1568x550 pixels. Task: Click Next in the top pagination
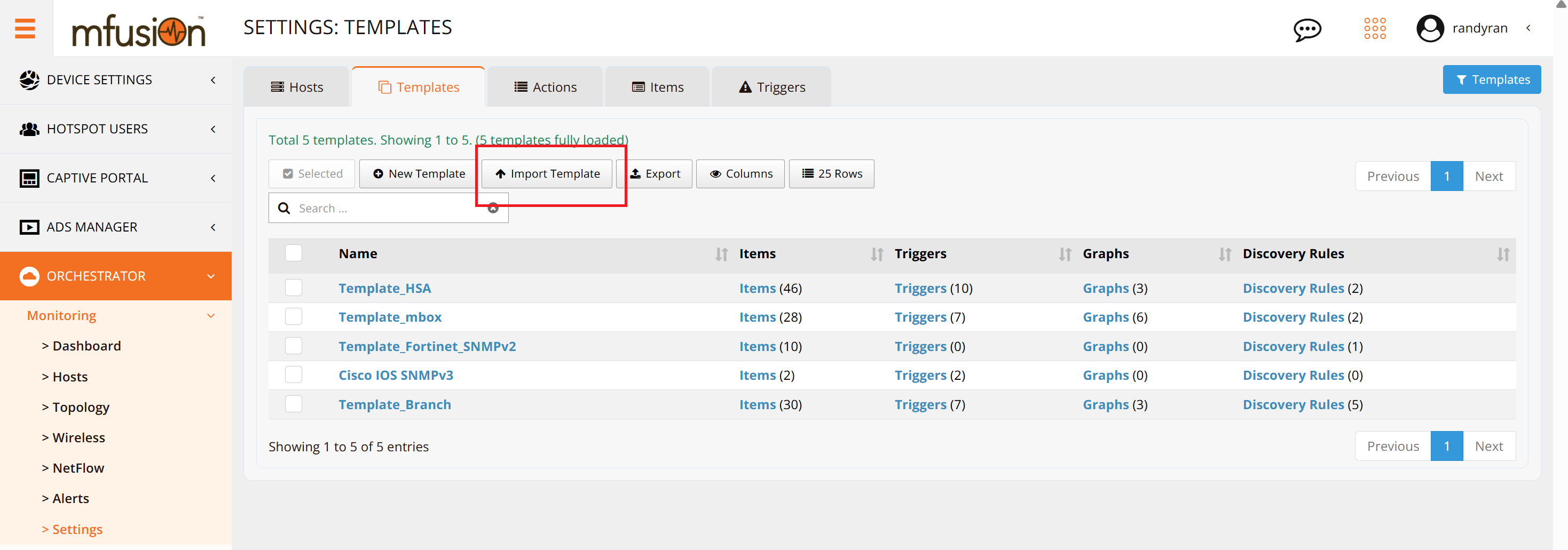pyautogui.click(x=1489, y=177)
